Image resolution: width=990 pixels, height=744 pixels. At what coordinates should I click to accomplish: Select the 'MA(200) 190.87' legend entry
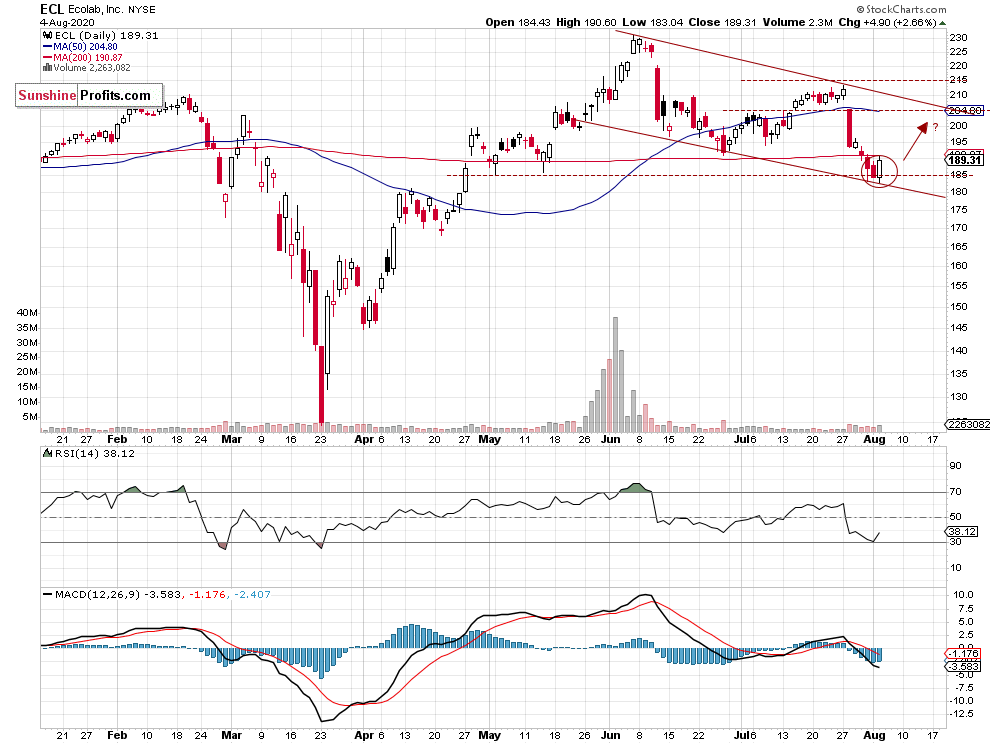(x=88, y=57)
